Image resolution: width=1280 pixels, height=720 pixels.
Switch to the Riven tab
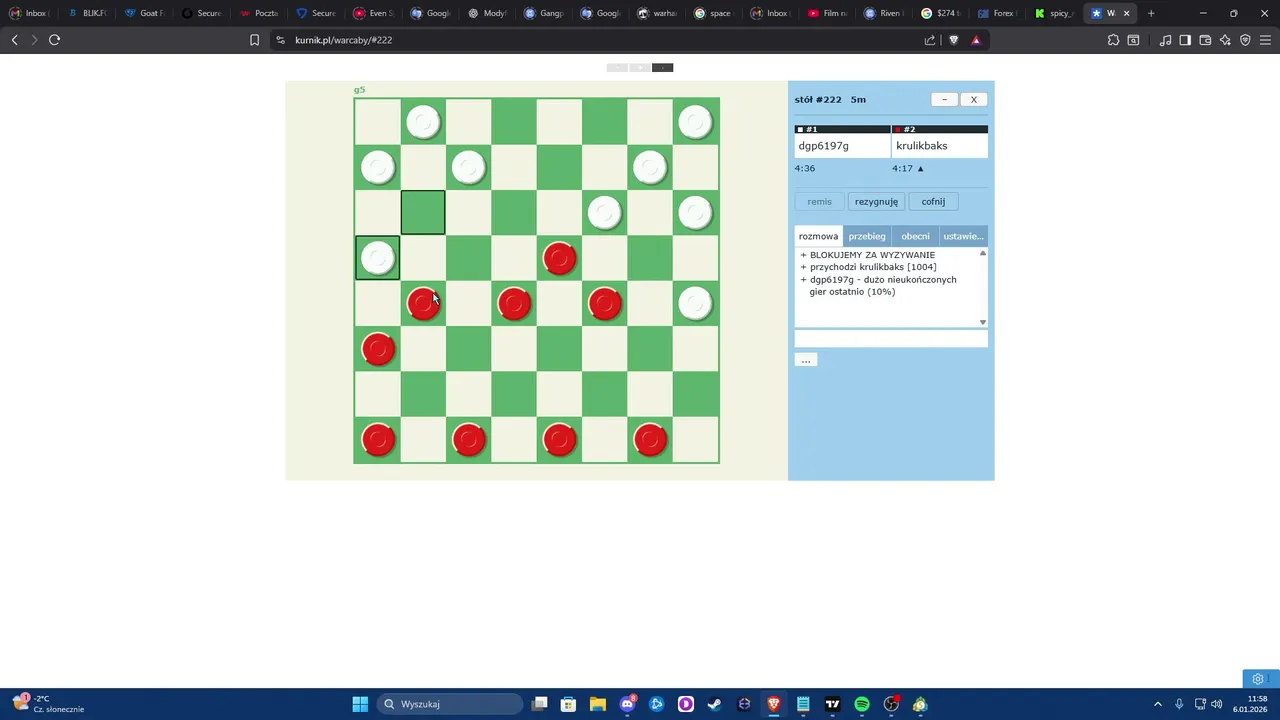pyautogui.click(x=884, y=13)
